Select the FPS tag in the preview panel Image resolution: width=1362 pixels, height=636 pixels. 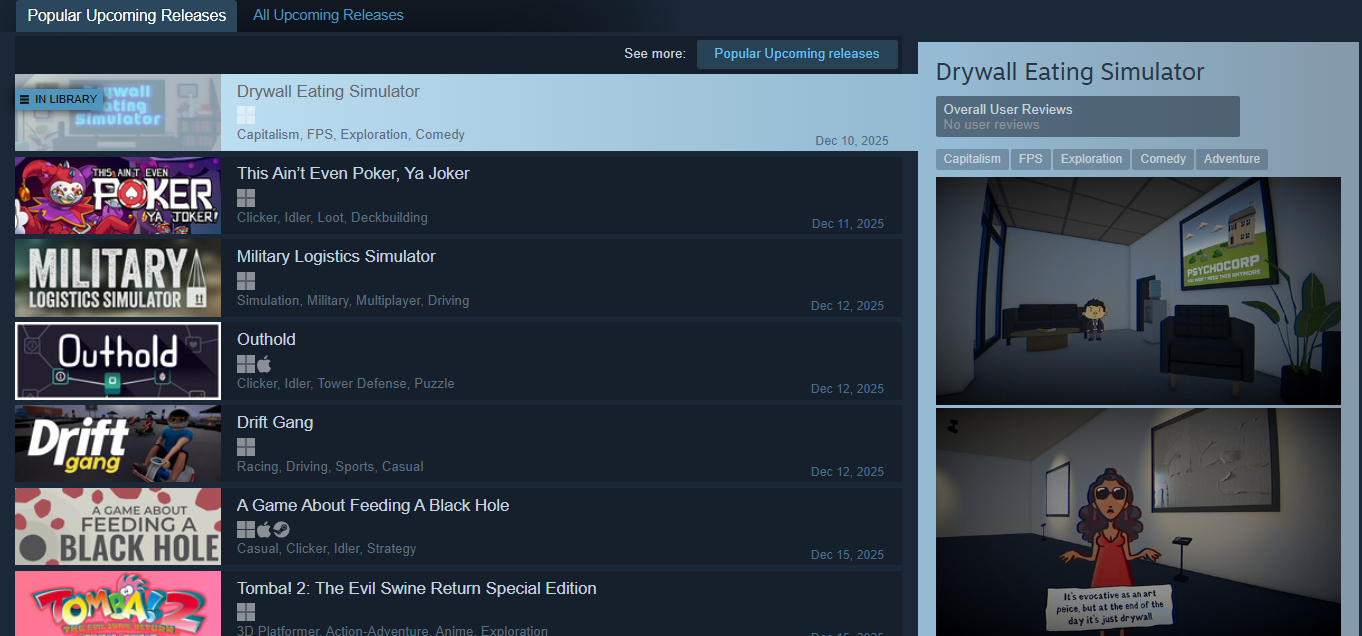click(x=1030, y=159)
